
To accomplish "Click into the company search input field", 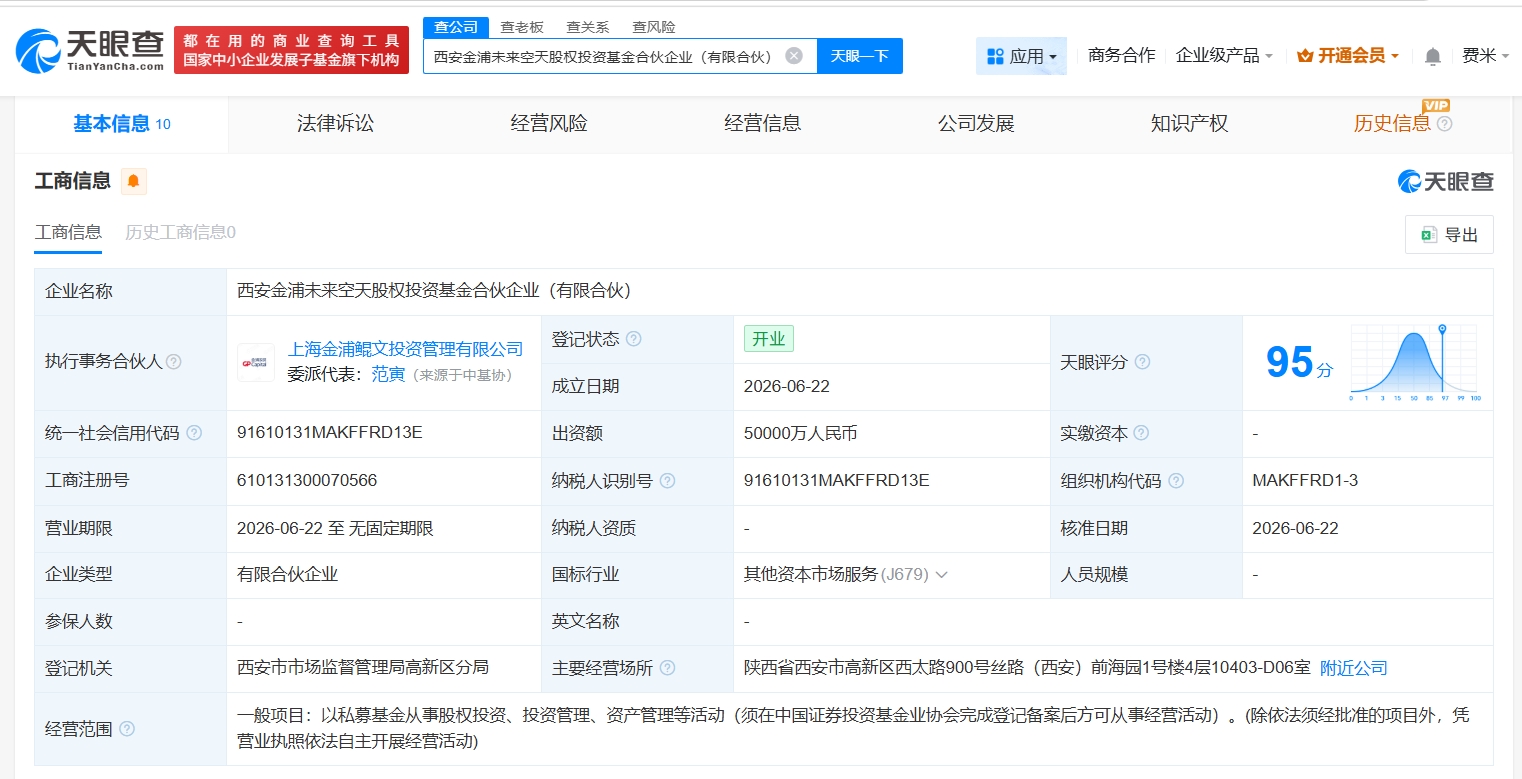I will [x=604, y=56].
